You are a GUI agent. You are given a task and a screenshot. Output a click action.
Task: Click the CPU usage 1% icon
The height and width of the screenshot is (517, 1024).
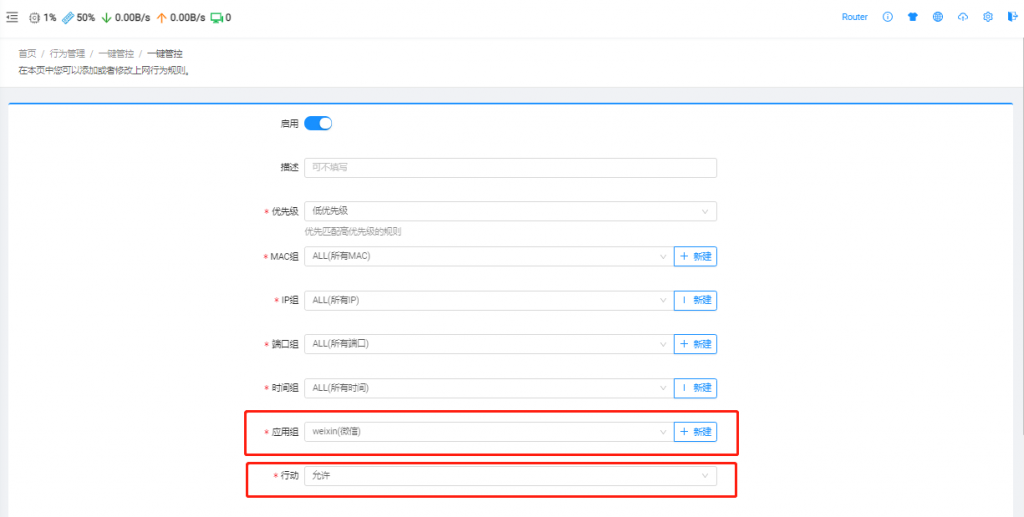point(35,18)
